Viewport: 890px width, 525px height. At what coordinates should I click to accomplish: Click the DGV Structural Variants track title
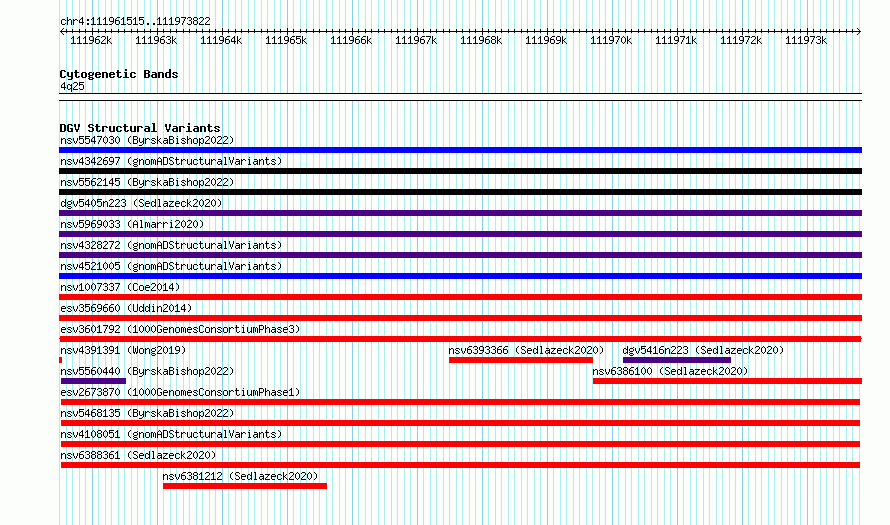point(140,128)
